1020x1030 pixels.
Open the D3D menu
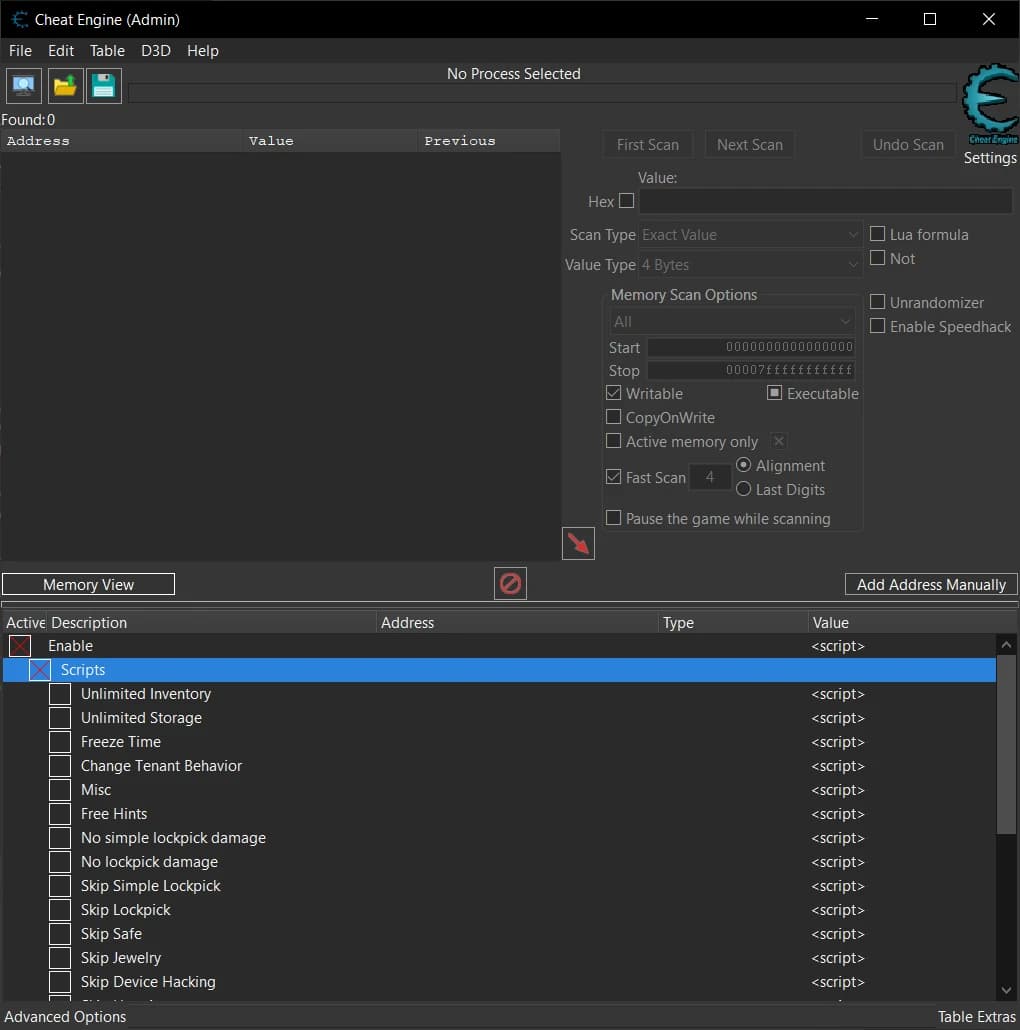(x=156, y=51)
